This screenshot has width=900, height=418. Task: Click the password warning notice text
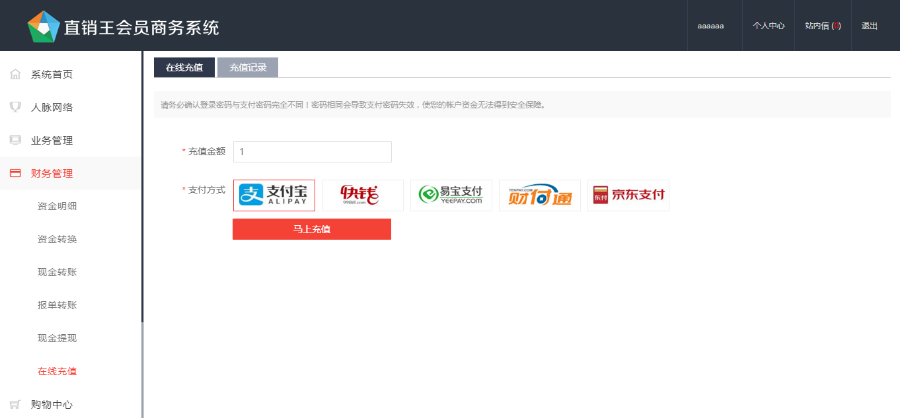[352, 104]
